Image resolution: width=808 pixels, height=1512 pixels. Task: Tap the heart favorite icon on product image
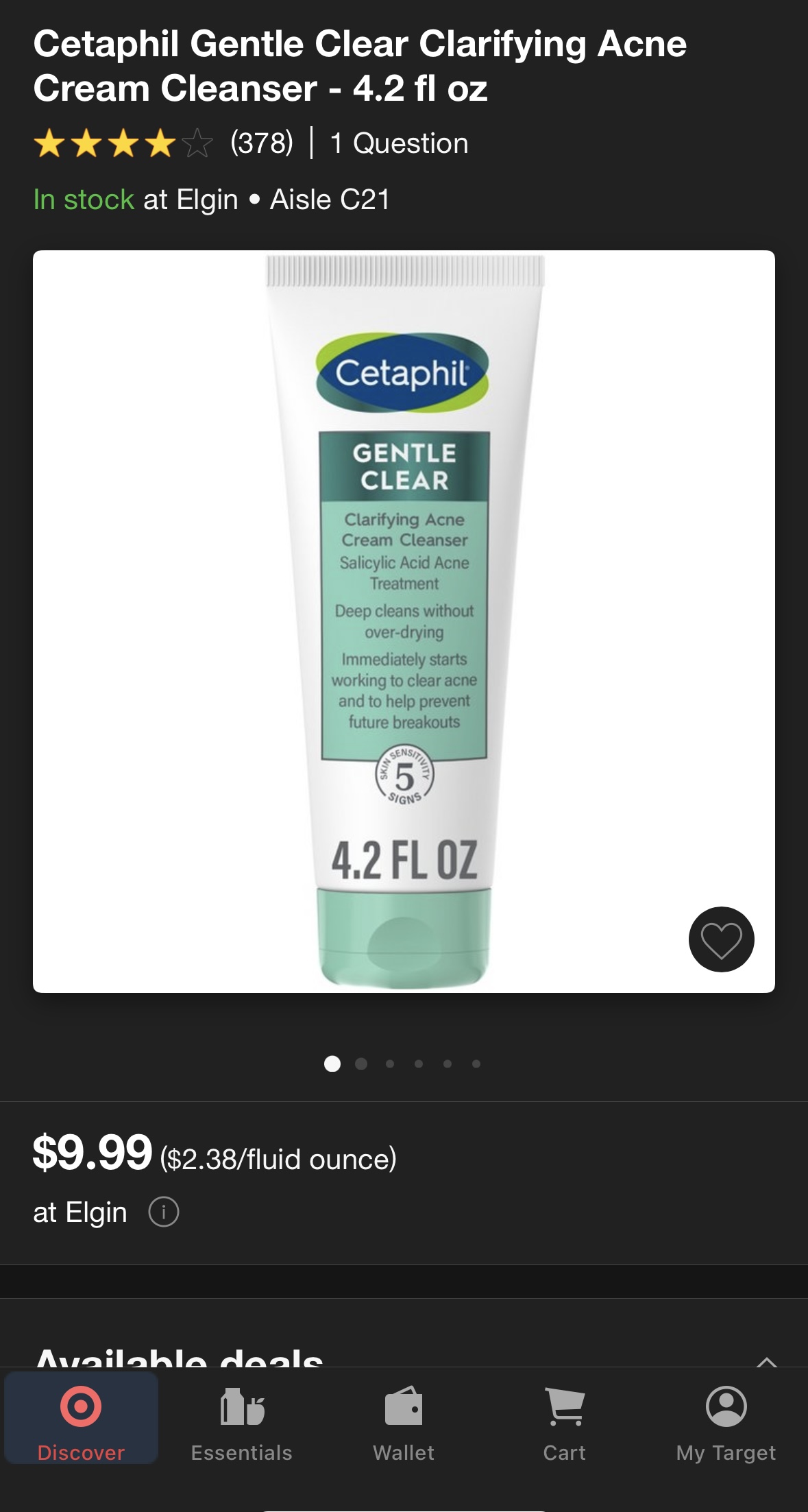[721, 939]
